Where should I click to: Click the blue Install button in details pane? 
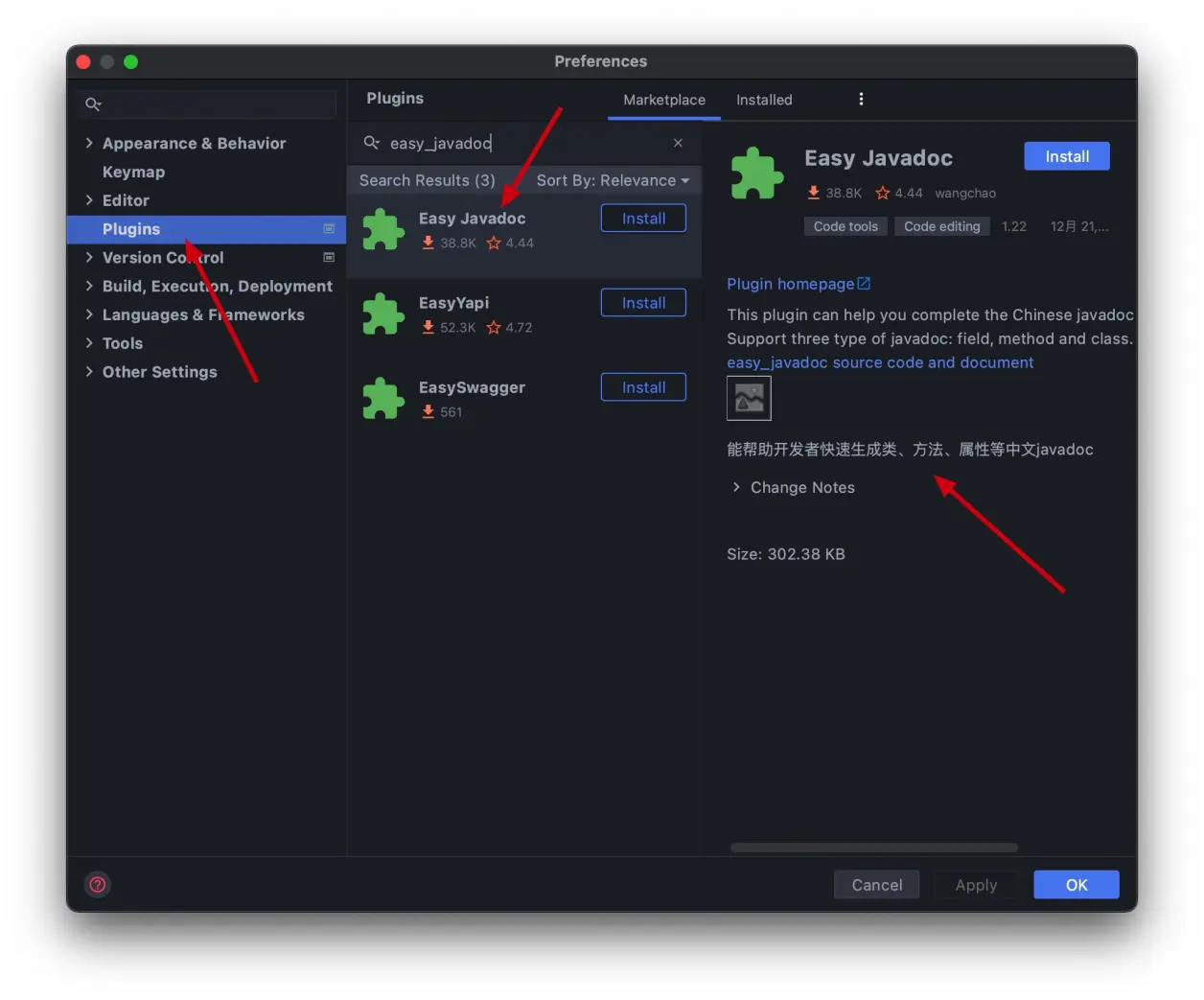click(x=1067, y=156)
